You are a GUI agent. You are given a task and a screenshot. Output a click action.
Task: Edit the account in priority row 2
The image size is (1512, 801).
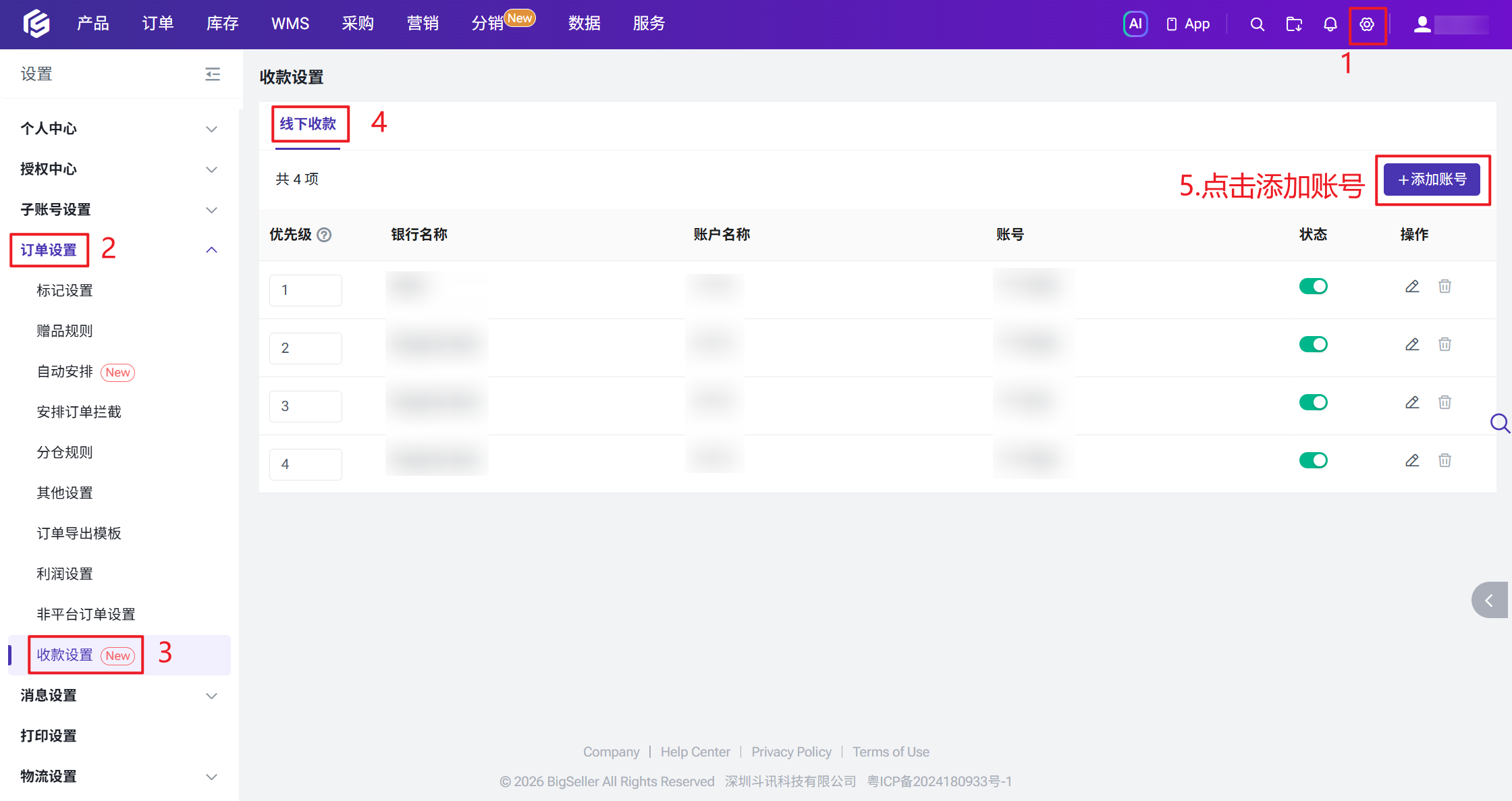pos(1412,344)
